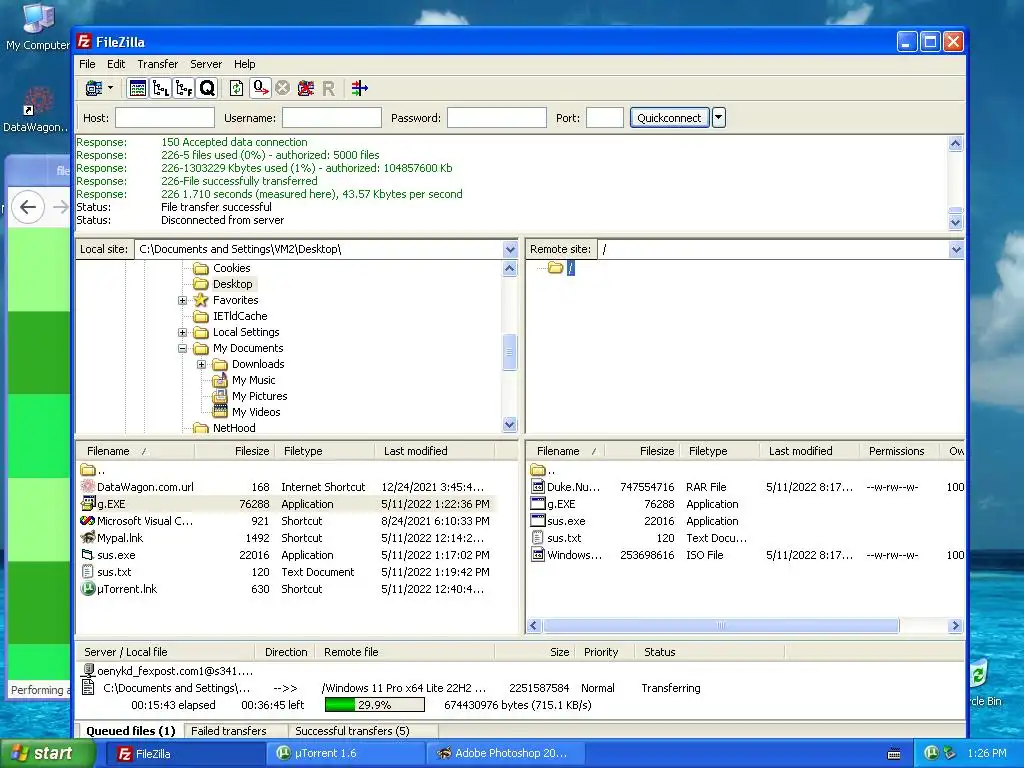Switch to the Failed transfers tab
This screenshot has height=768, width=1024.
coord(229,731)
